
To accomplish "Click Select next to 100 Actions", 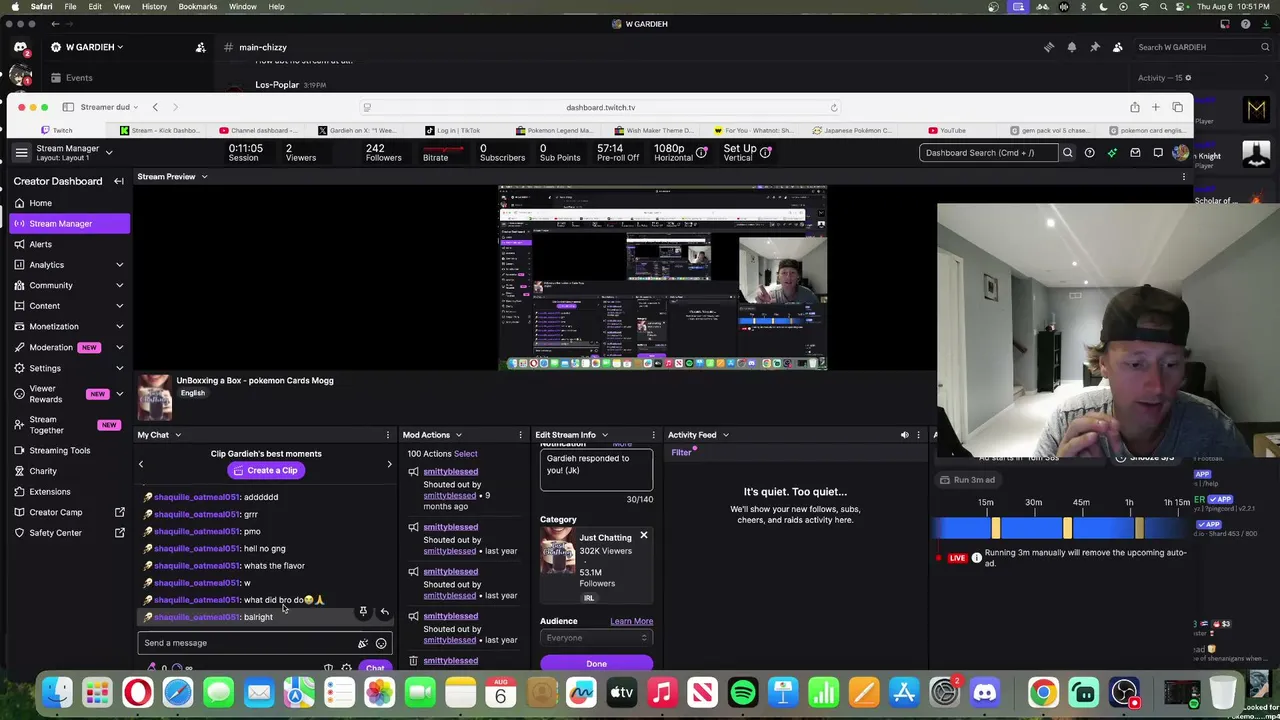I will tap(466, 454).
